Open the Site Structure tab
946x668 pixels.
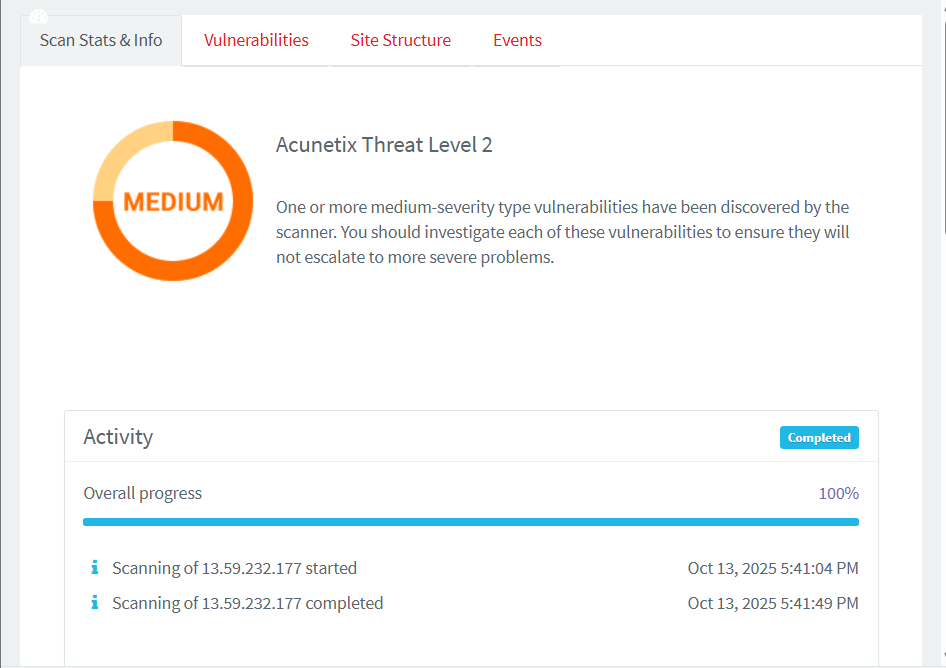(400, 41)
